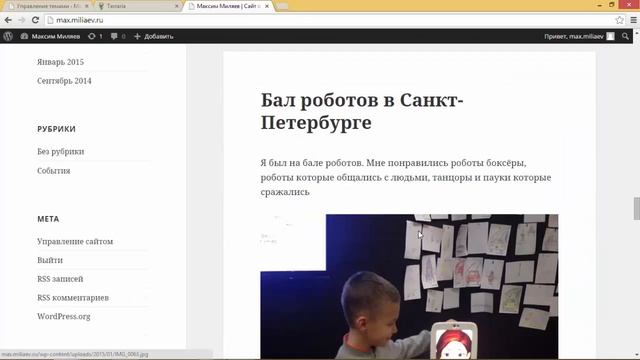
Task: Open the Январь 2015 archive
Action: pyautogui.click(x=60, y=62)
